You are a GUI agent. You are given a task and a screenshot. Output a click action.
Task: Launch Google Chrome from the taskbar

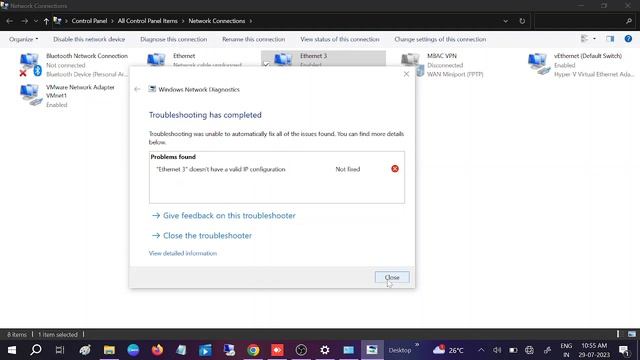coord(253,350)
